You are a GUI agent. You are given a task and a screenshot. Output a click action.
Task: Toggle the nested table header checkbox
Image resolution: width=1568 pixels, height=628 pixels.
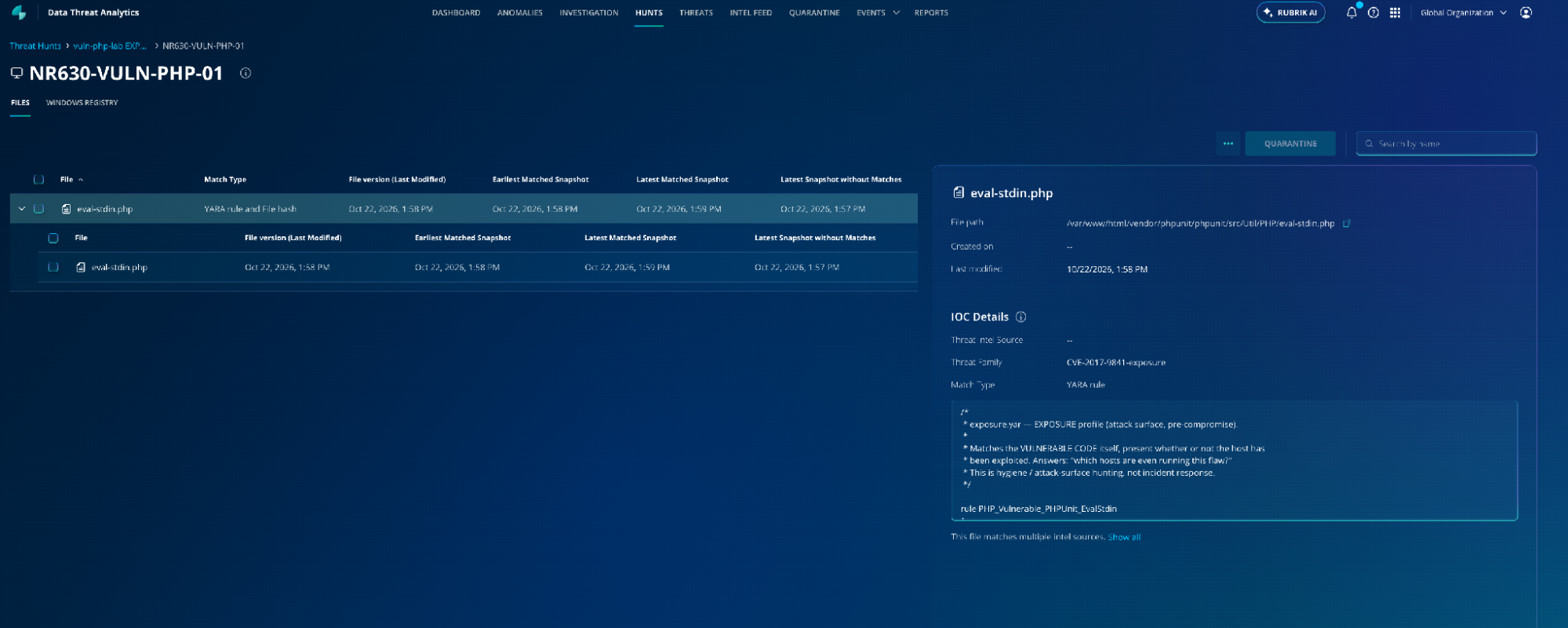click(53, 238)
